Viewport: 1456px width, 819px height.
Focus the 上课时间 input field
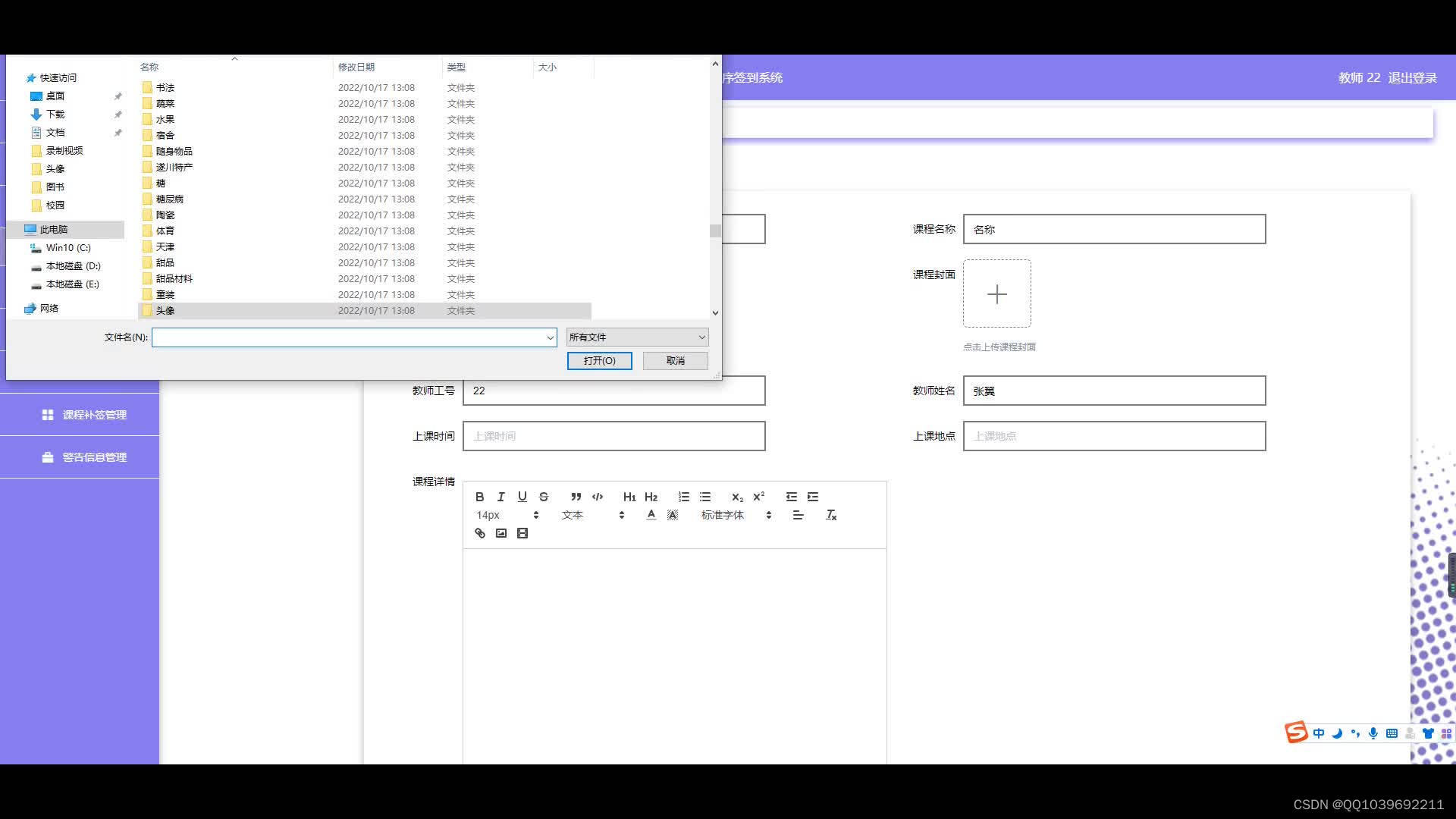(x=614, y=436)
